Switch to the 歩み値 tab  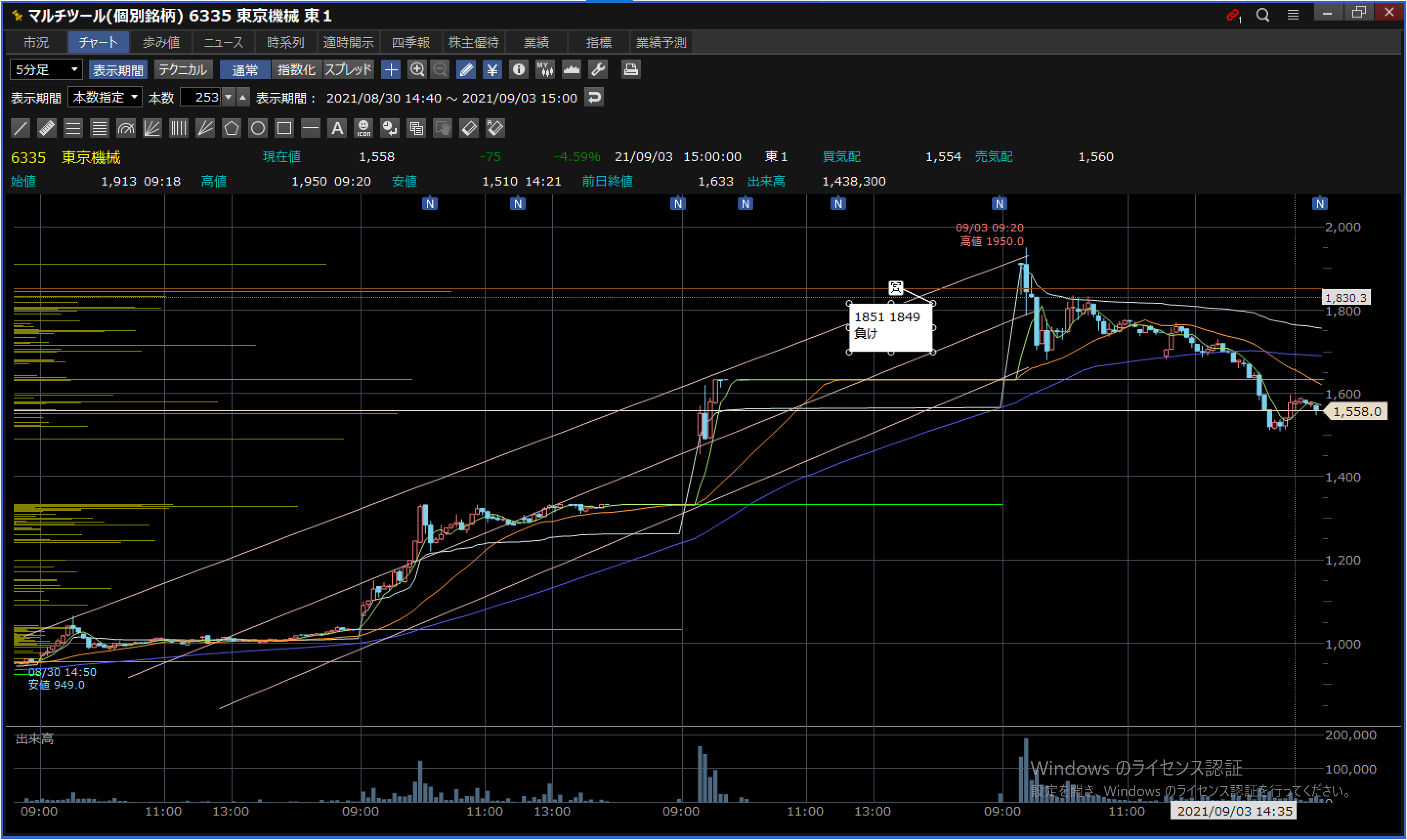pos(161,42)
